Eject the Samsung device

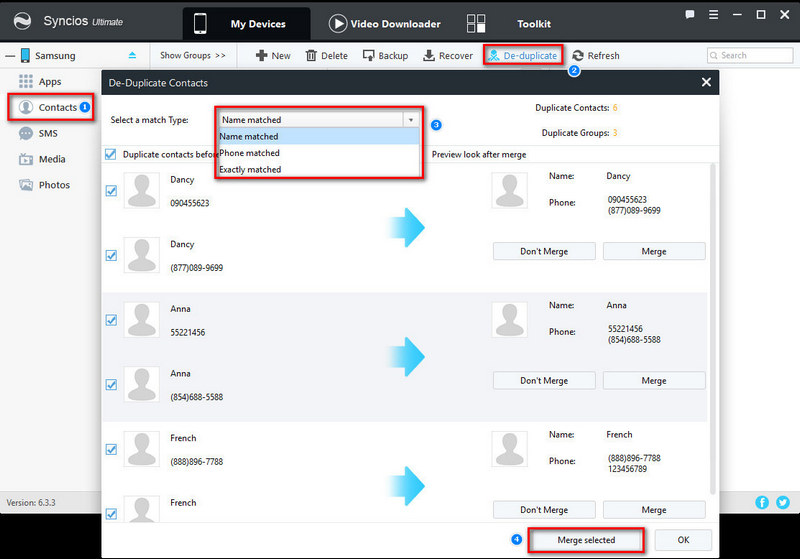pos(132,55)
